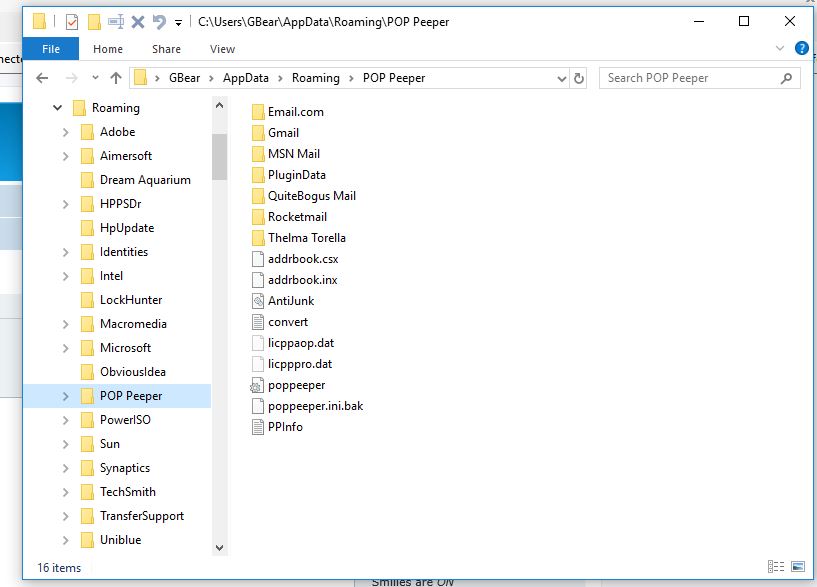Expand the HPPSDr tree folder
Screen dimensions: 817x587
66,204
